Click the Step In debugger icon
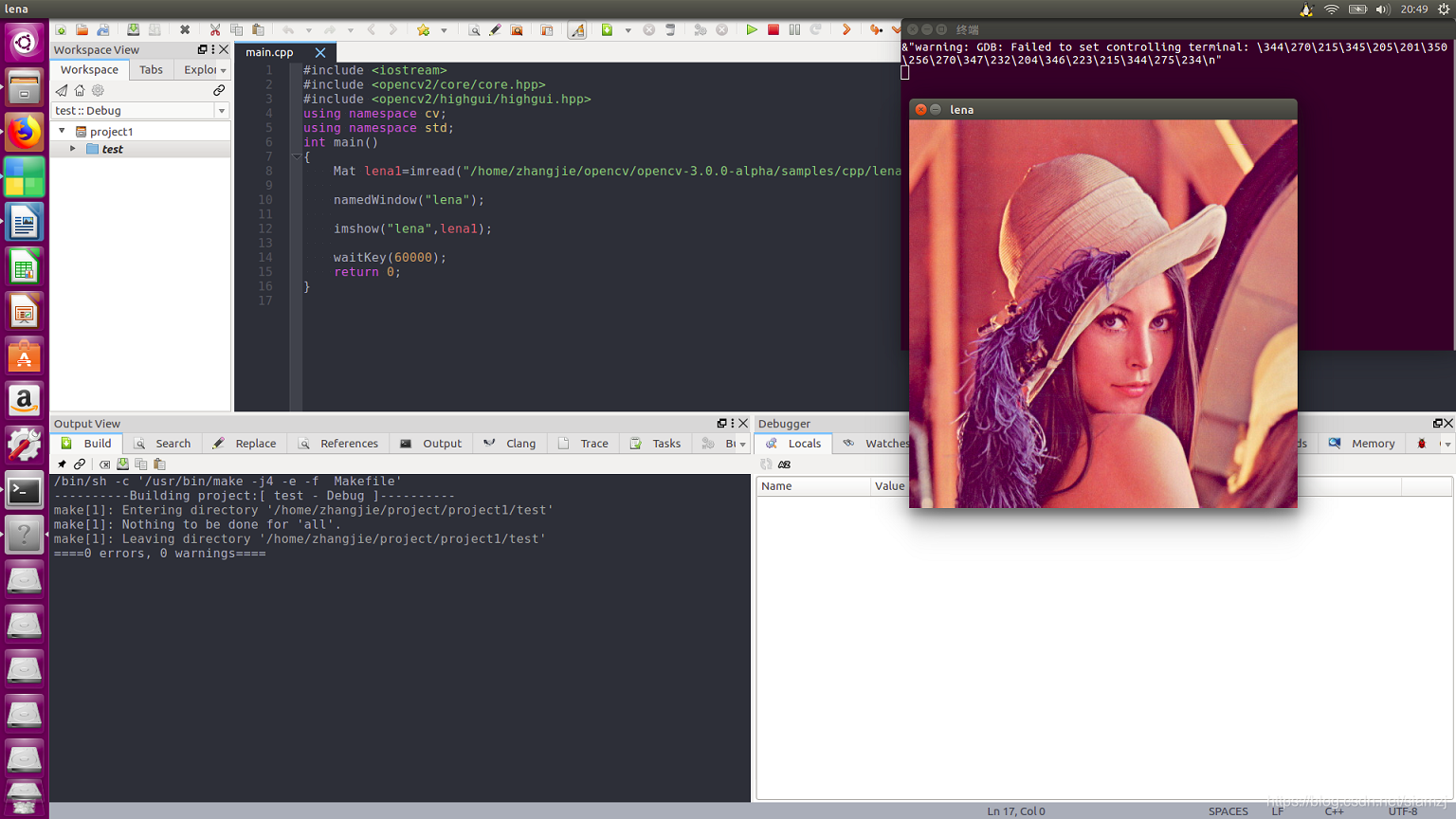The image size is (1456, 819). tap(876, 30)
